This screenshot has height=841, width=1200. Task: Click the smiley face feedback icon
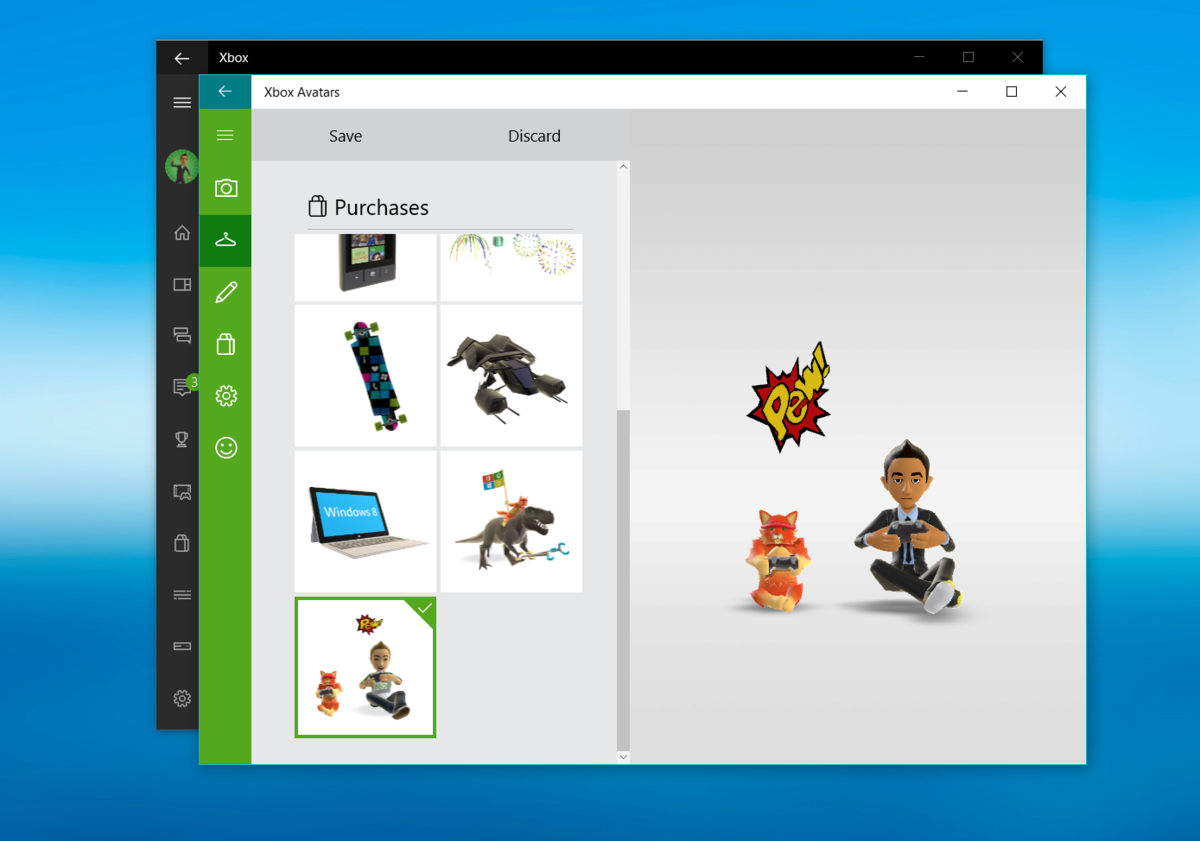coord(226,448)
